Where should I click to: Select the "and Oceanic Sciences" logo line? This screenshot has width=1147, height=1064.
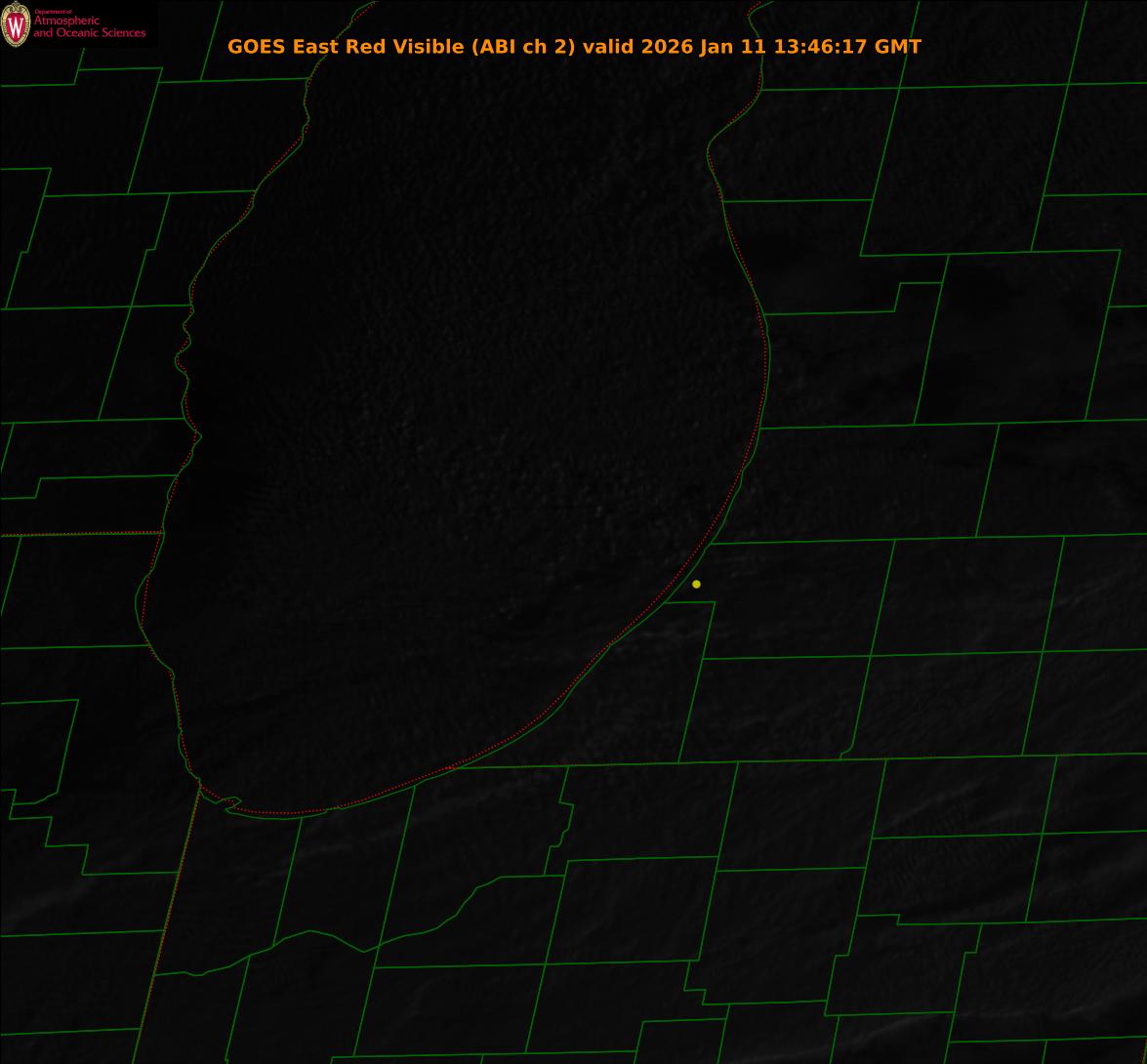pos(89,33)
